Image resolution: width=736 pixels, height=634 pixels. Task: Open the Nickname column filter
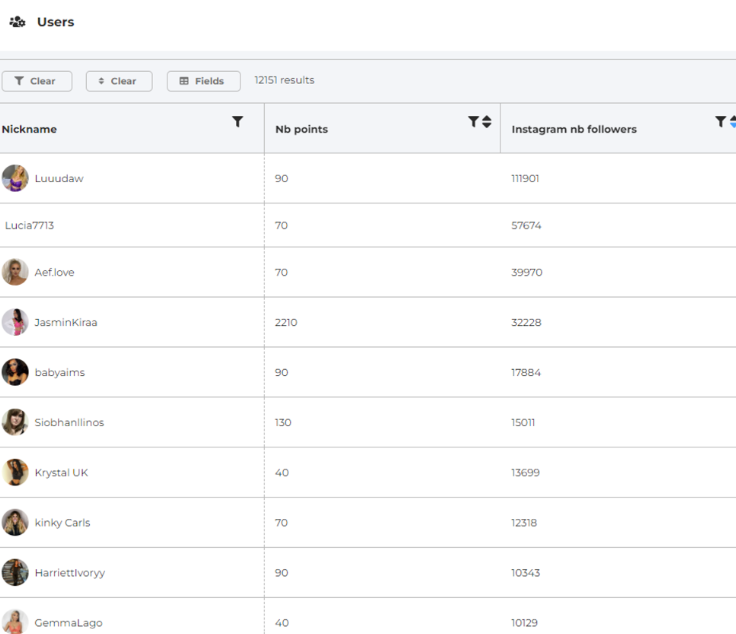237,122
